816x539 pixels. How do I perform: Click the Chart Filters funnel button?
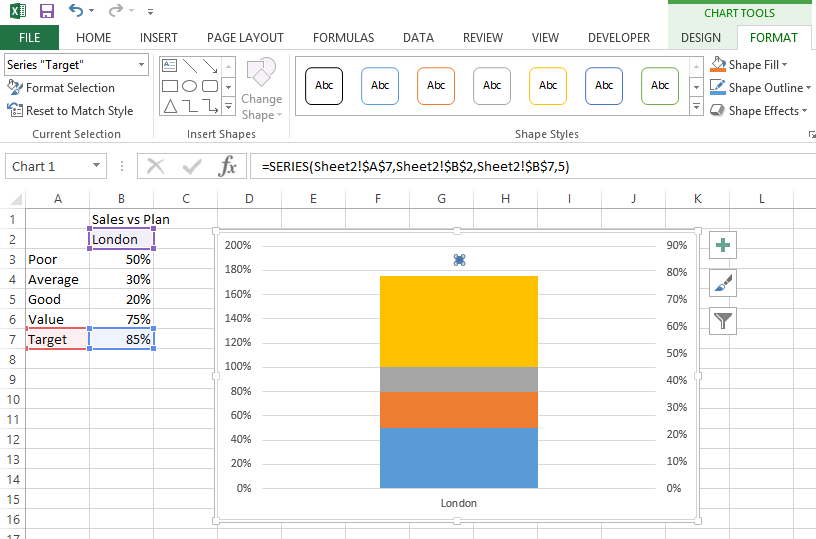click(x=723, y=321)
